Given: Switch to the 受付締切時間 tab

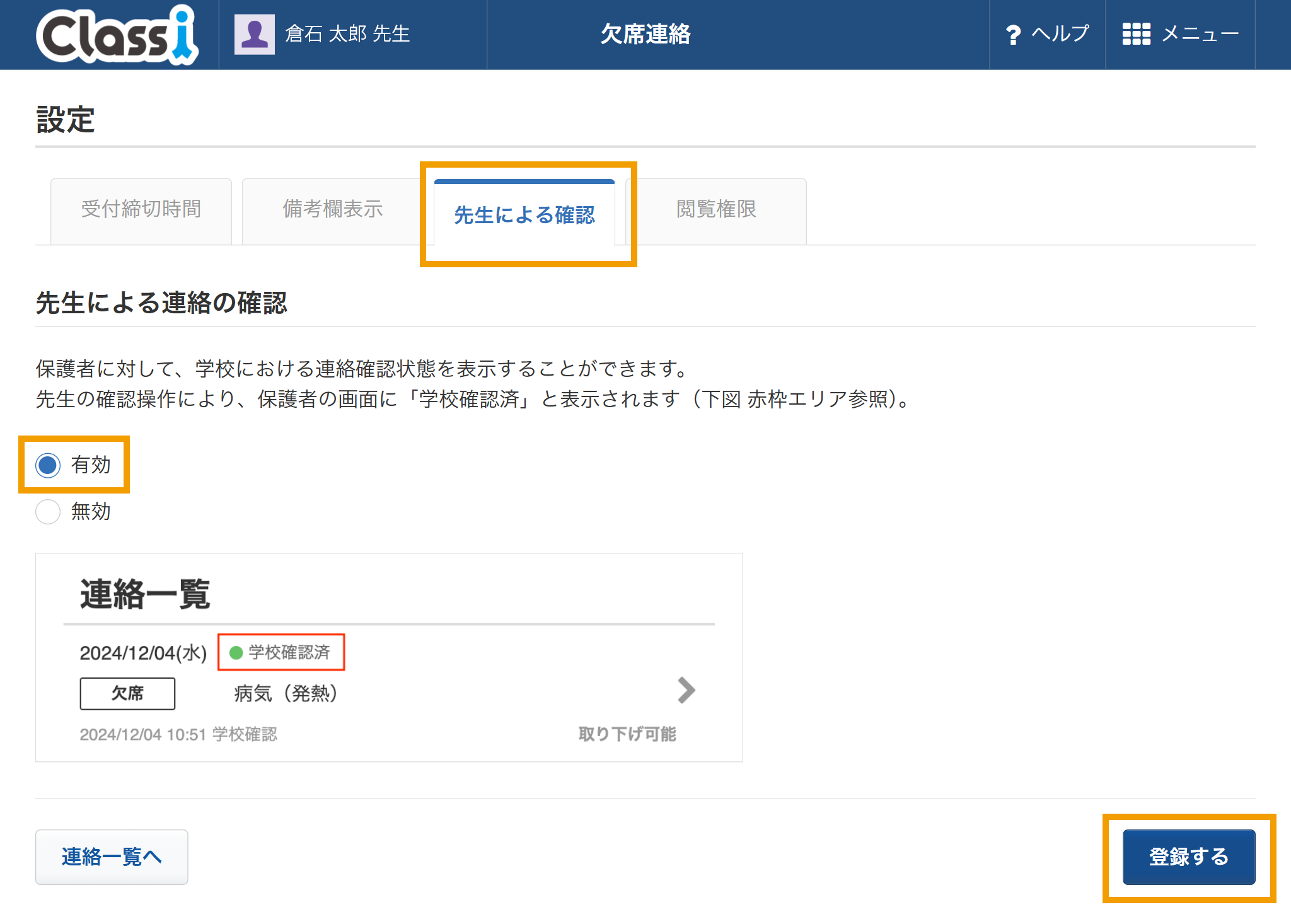Looking at the screenshot, I should [x=141, y=211].
